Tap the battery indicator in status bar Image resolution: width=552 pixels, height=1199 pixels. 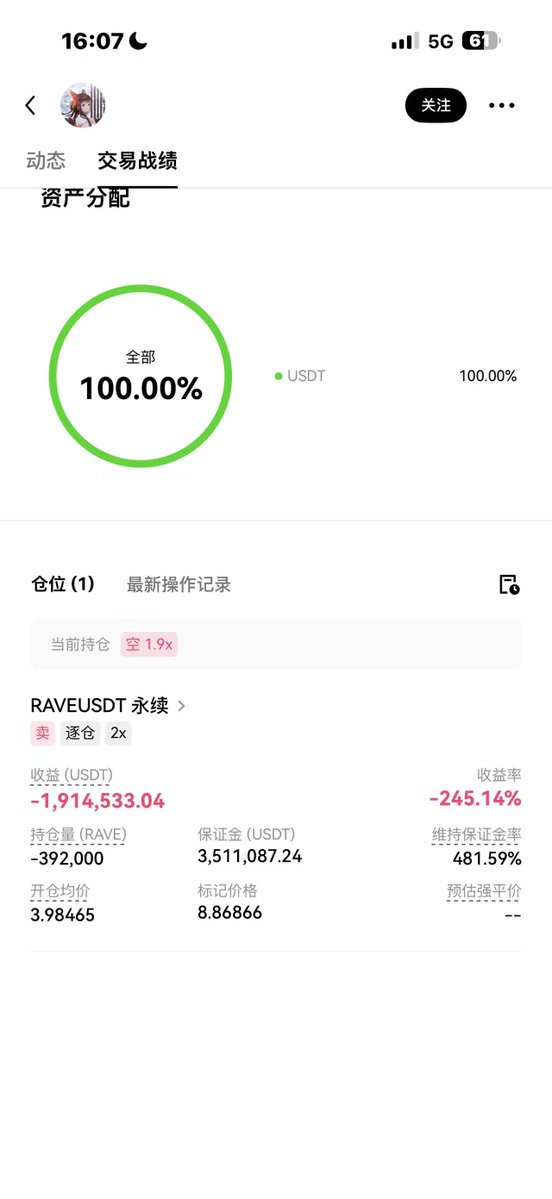pos(481,41)
